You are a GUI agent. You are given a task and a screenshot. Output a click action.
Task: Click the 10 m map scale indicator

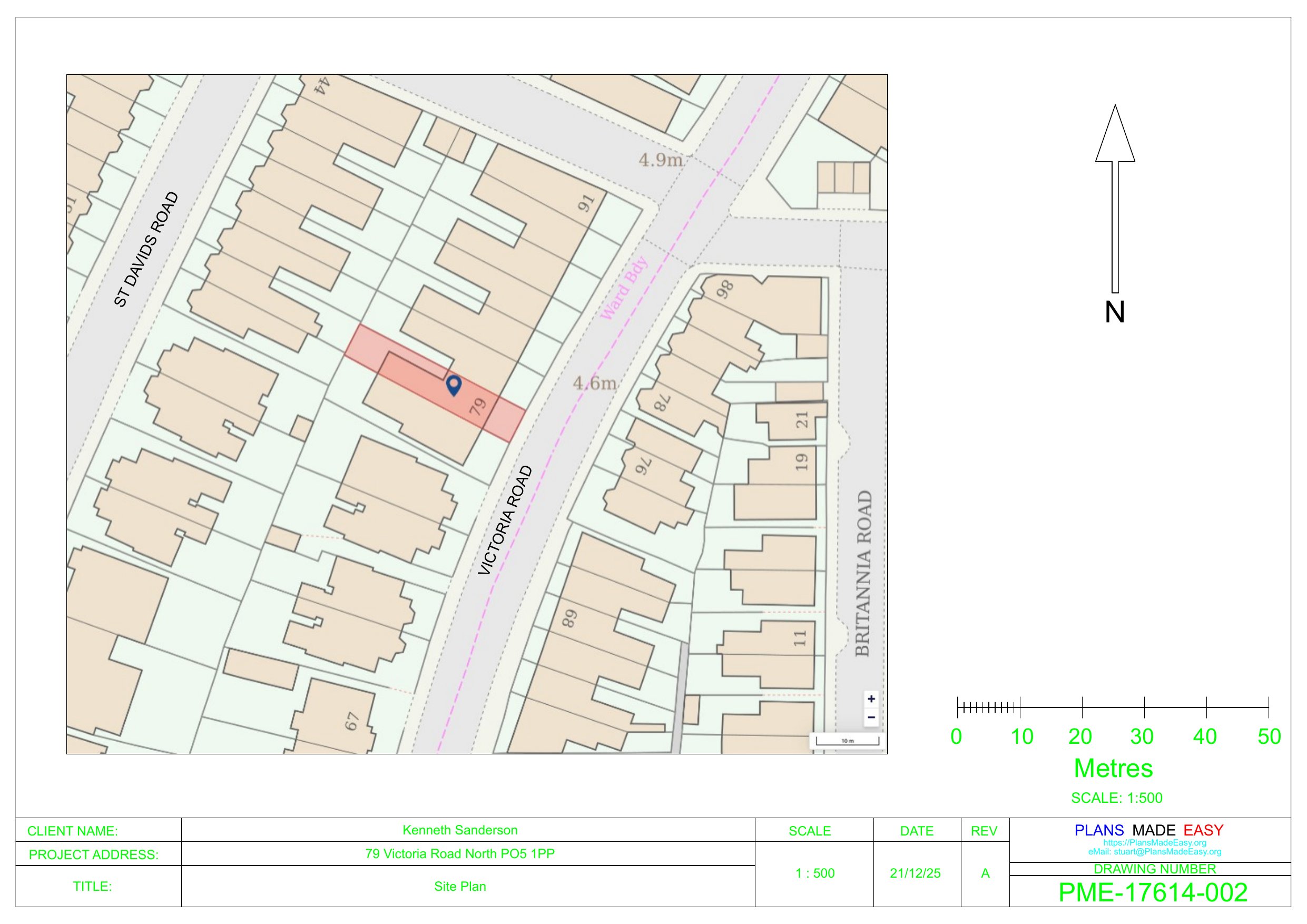[x=847, y=741]
